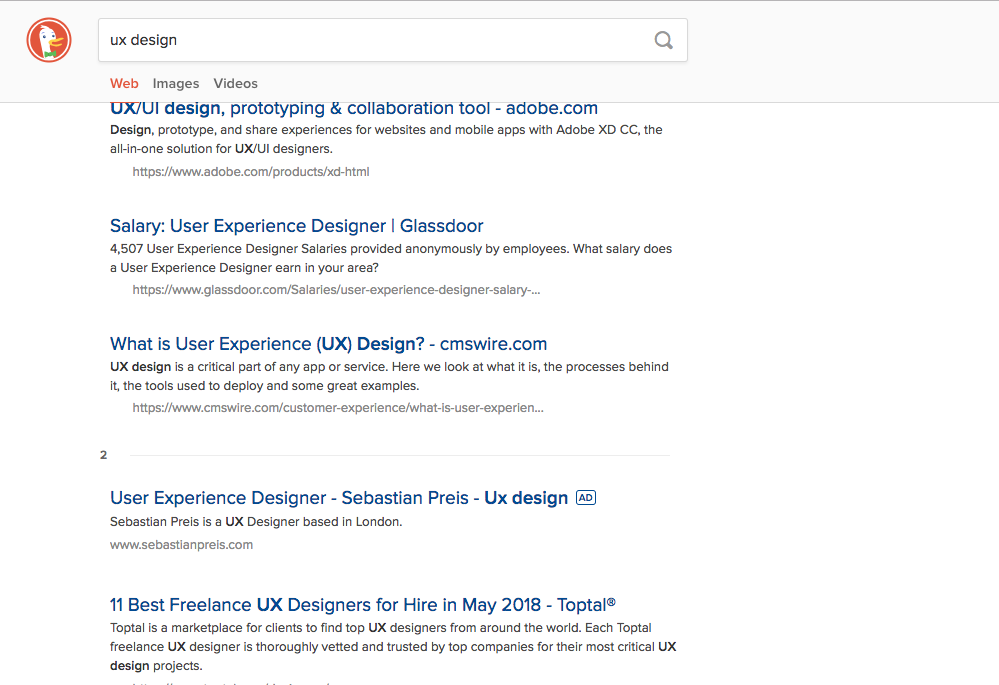Click the AD badge beside Sebastian Preis
Viewport: 999px width, 685px height.
pyautogui.click(x=586, y=498)
